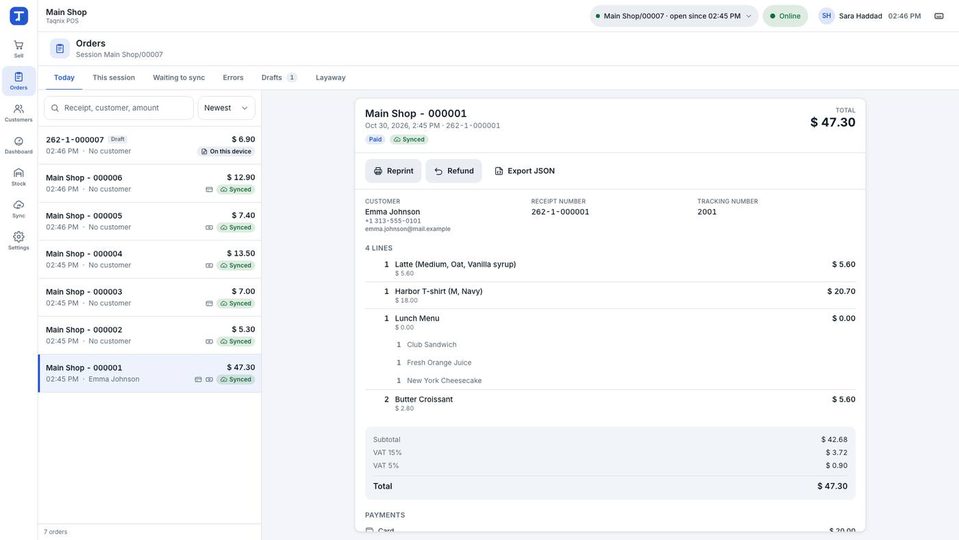
Task: Select draft order 262-1-000007
Action: (149, 145)
